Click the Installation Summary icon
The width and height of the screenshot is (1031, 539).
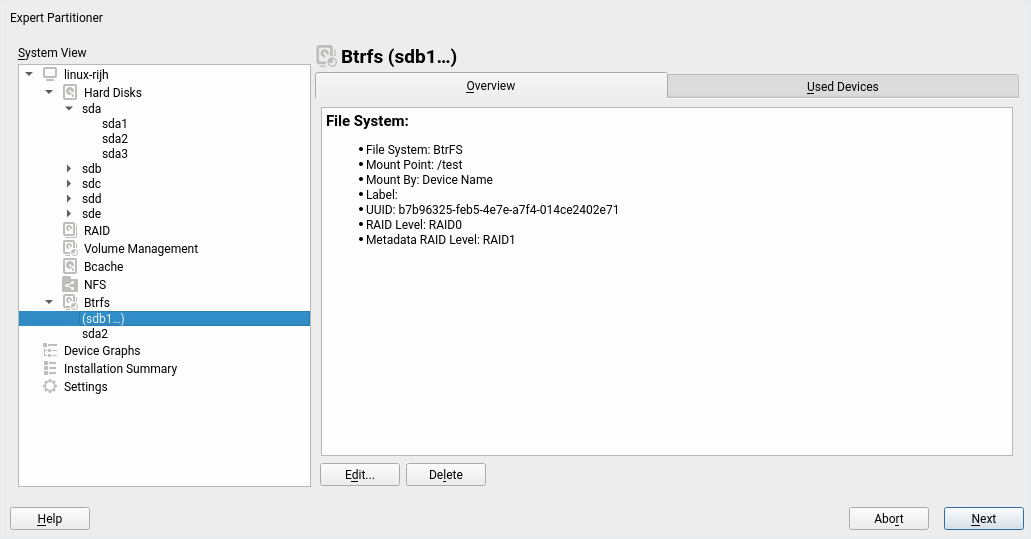tap(50, 369)
